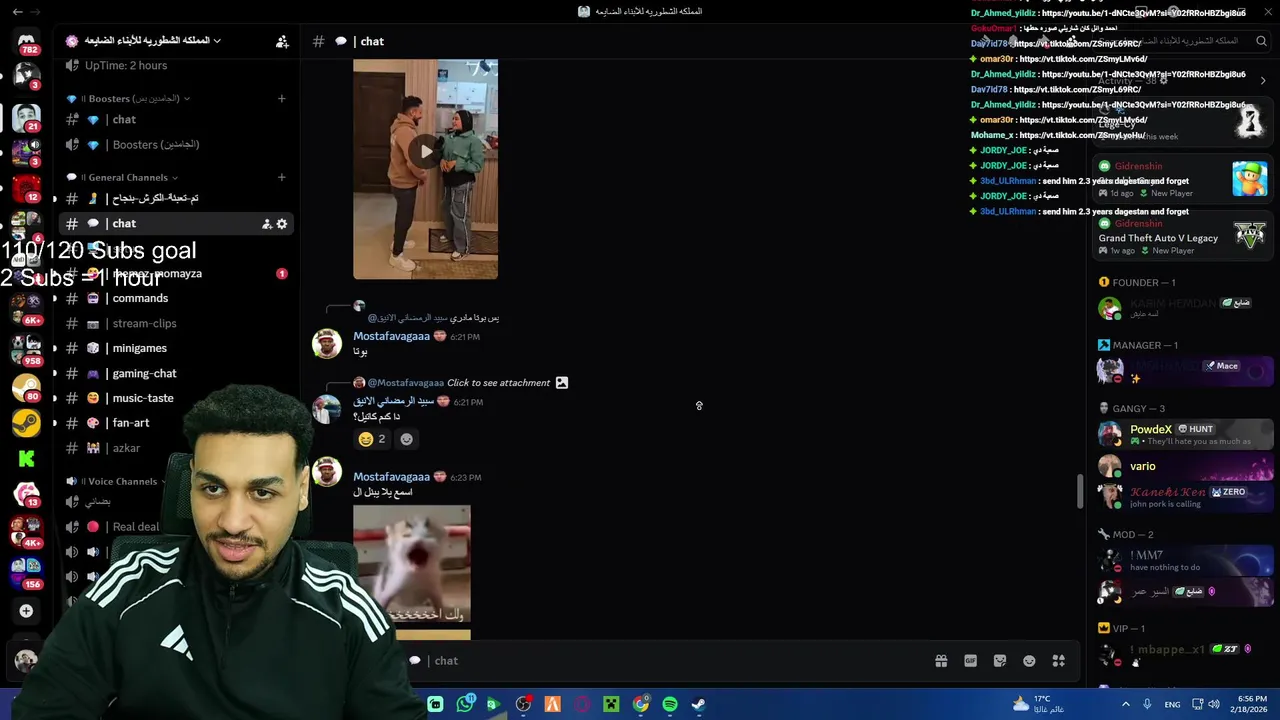Open the gift Nitro icon
The image size is (1280, 720).
(941, 661)
